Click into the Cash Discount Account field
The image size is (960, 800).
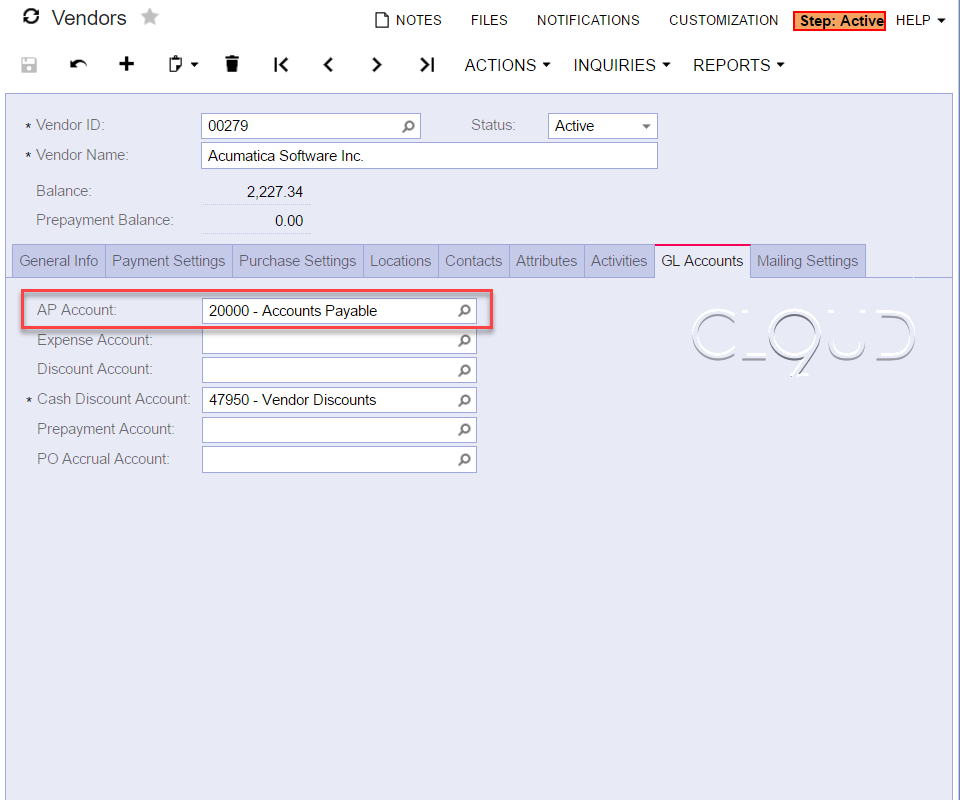[x=339, y=400]
